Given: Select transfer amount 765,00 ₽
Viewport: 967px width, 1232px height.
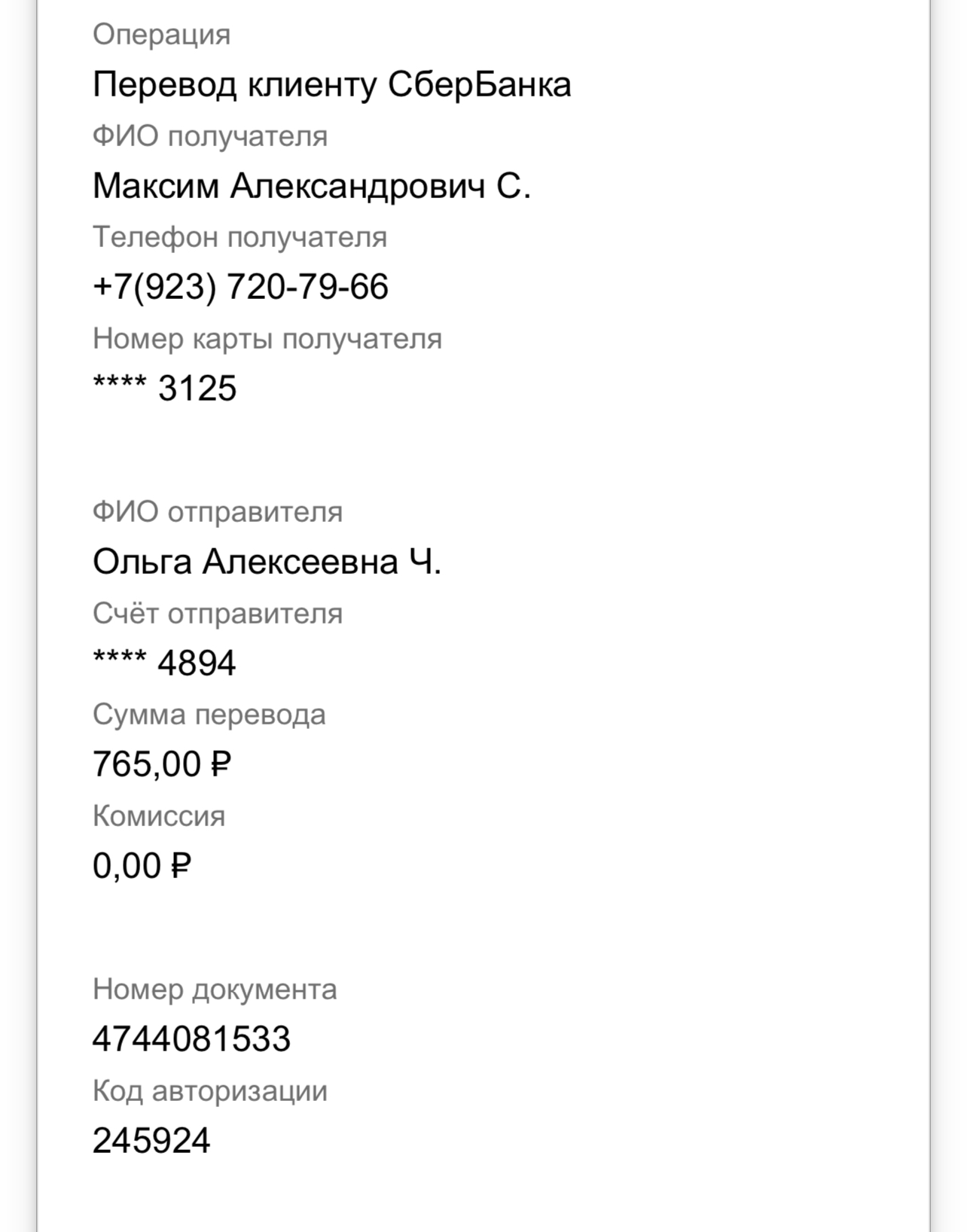Looking at the screenshot, I should click(x=162, y=764).
